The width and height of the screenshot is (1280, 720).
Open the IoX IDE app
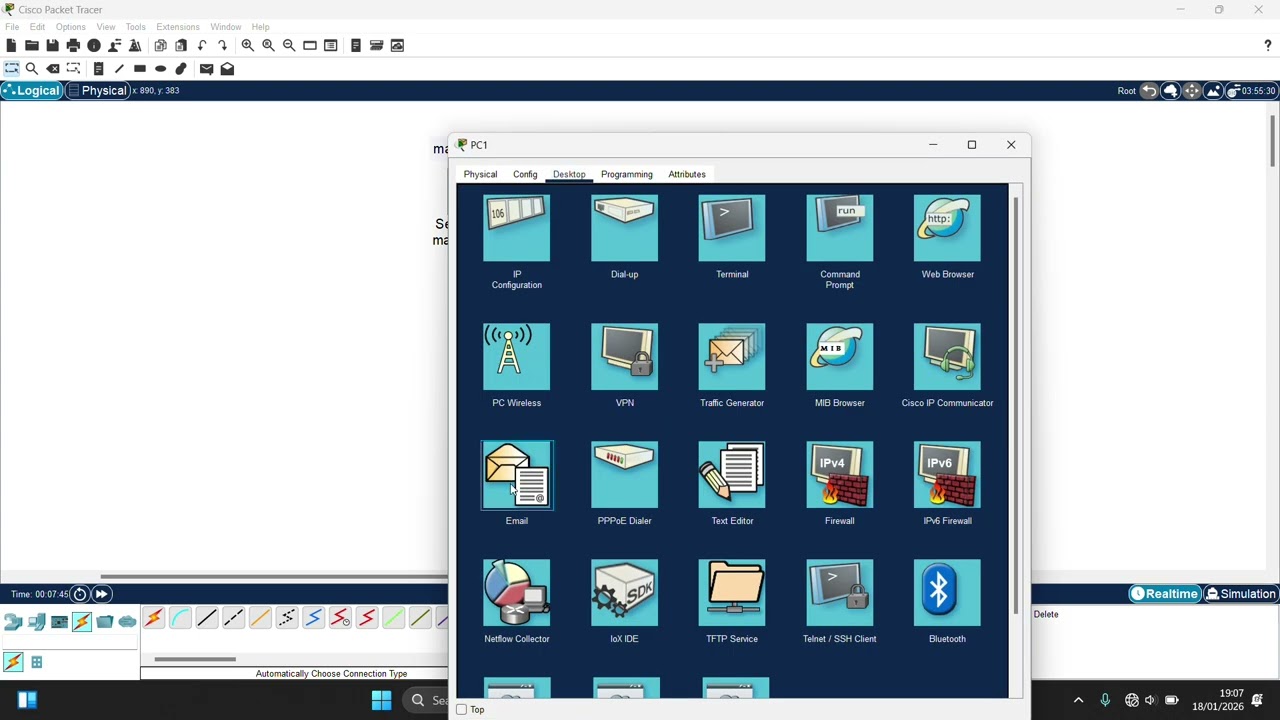[624, 601]
